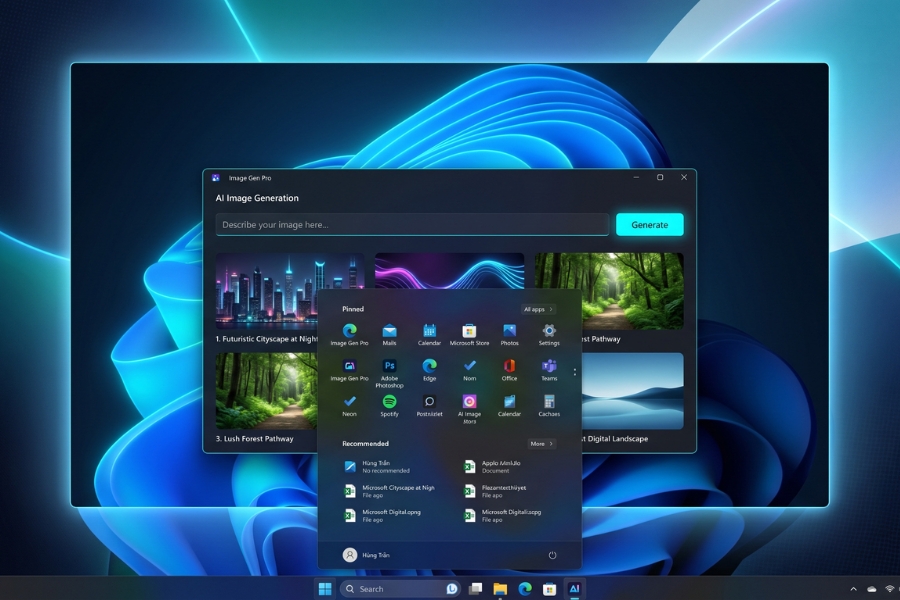Screen dimensions: 900x600
Task: Click the Windows Start button on the taskbar
Action: 325,589
